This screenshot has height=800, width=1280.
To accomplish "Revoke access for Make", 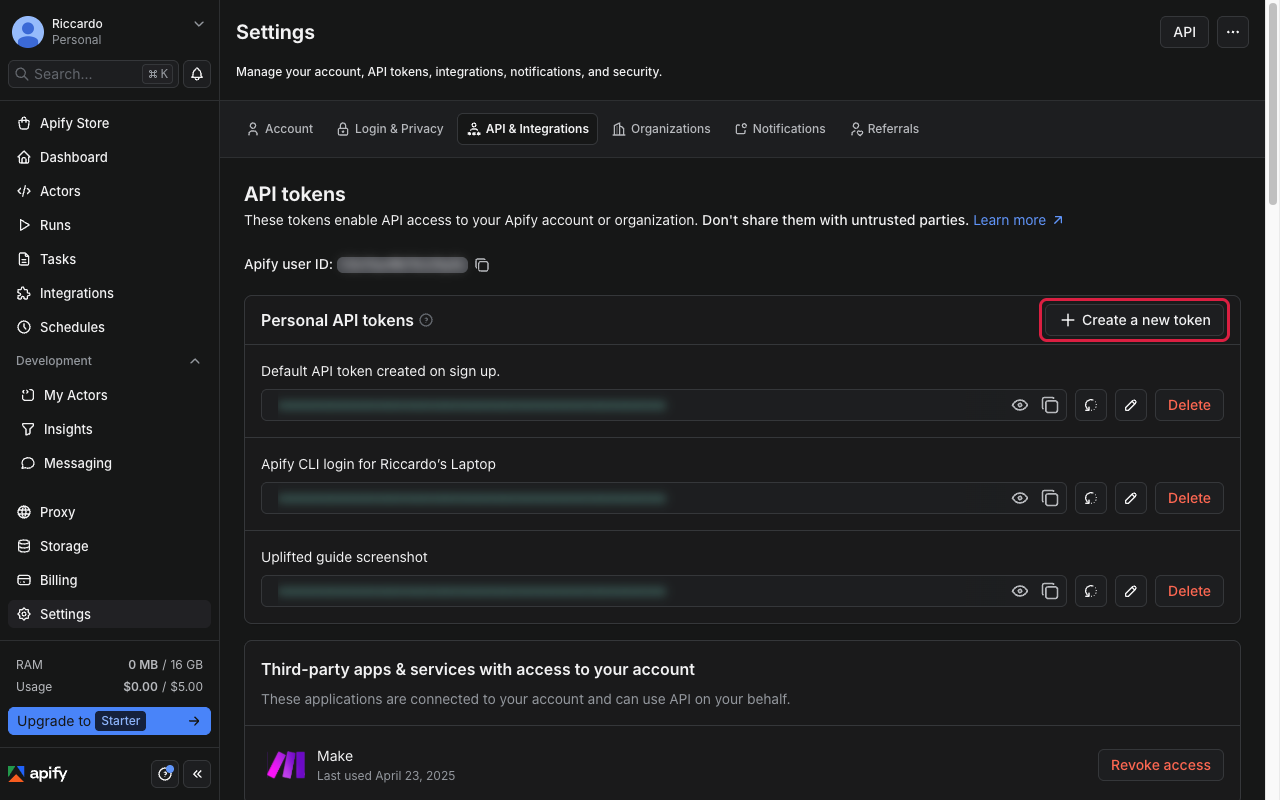I will [1161, 765].
